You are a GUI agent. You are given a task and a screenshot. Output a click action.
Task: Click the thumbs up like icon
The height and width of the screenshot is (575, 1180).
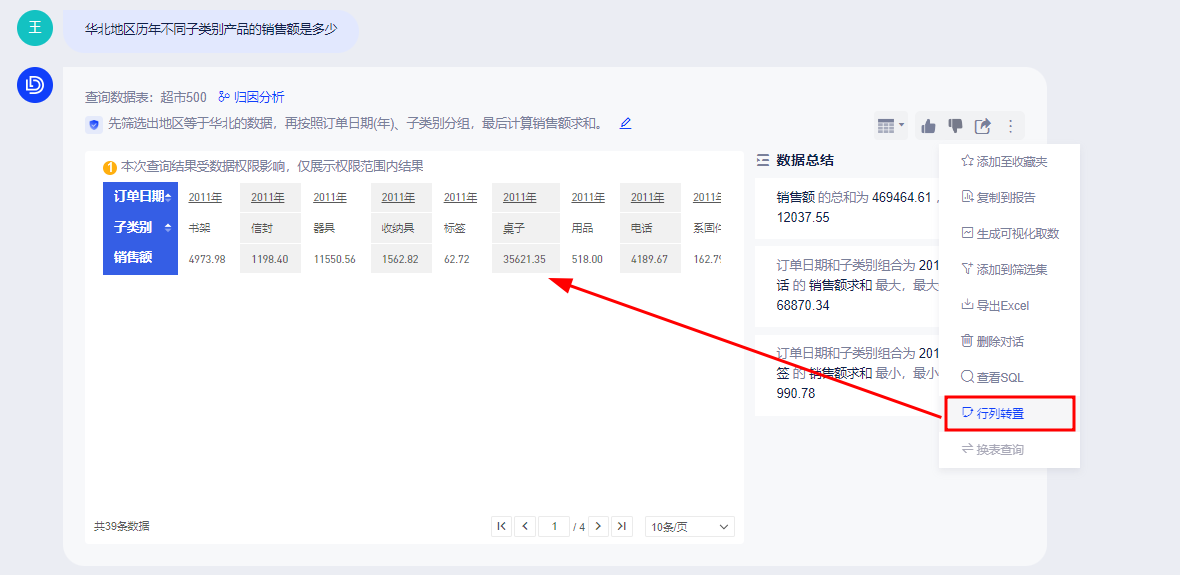929,126
